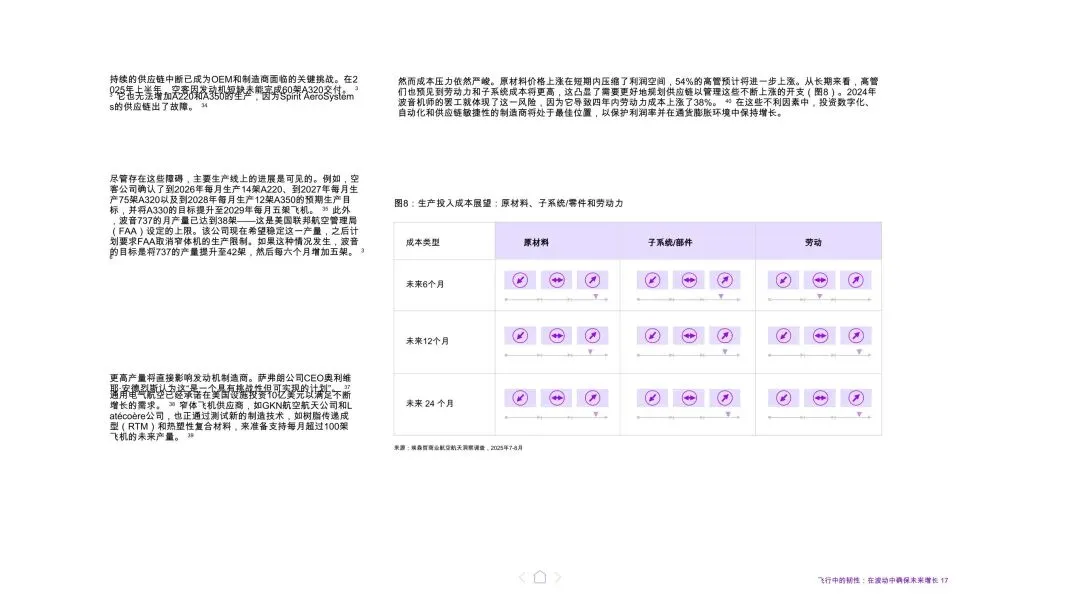Click decrease arrow icon for 子系统/部件, 未来6个月
Image resolution: width=1080 pixels, height=607 pixels.
[652, 280]
